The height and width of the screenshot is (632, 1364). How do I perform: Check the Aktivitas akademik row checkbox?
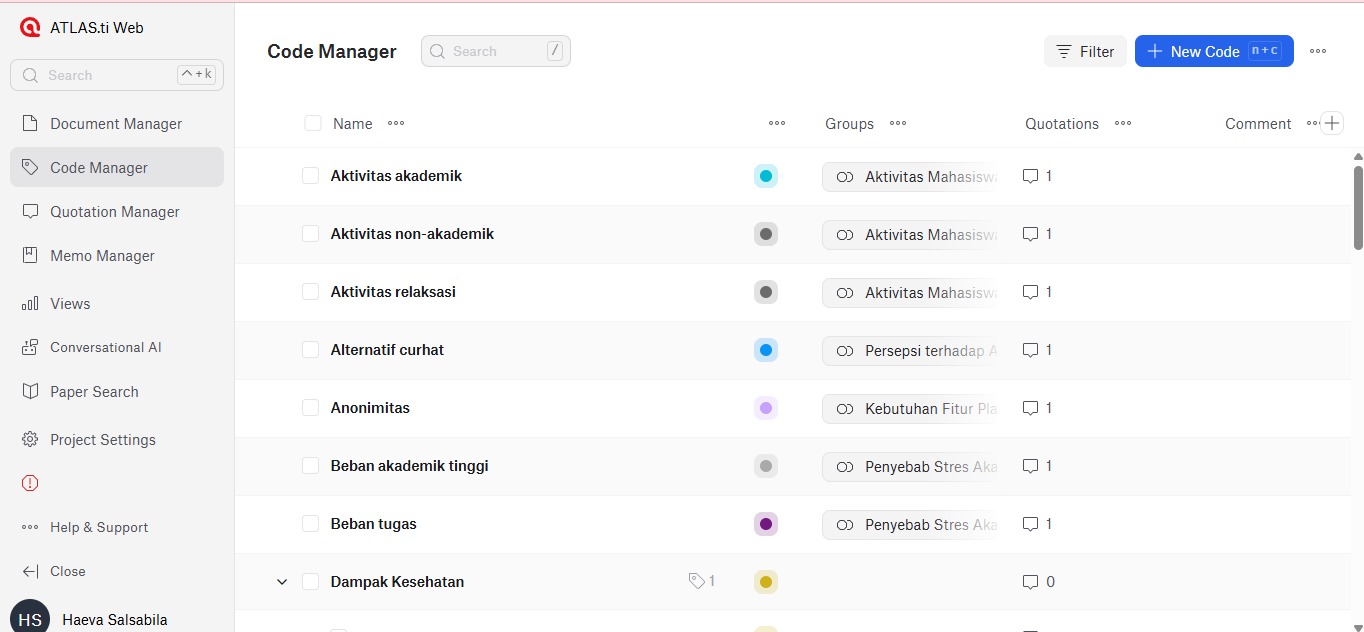tap(310, 176)
